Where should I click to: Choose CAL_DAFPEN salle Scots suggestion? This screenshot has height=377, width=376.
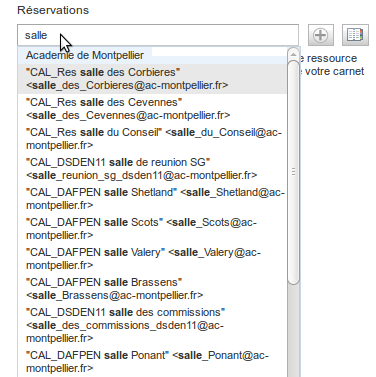click(152, 229)
